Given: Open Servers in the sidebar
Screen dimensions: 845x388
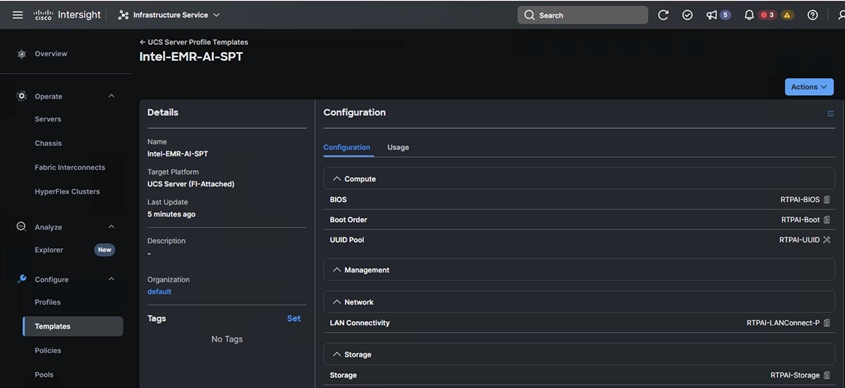Looking at the screenshot, I should (48, 119).
